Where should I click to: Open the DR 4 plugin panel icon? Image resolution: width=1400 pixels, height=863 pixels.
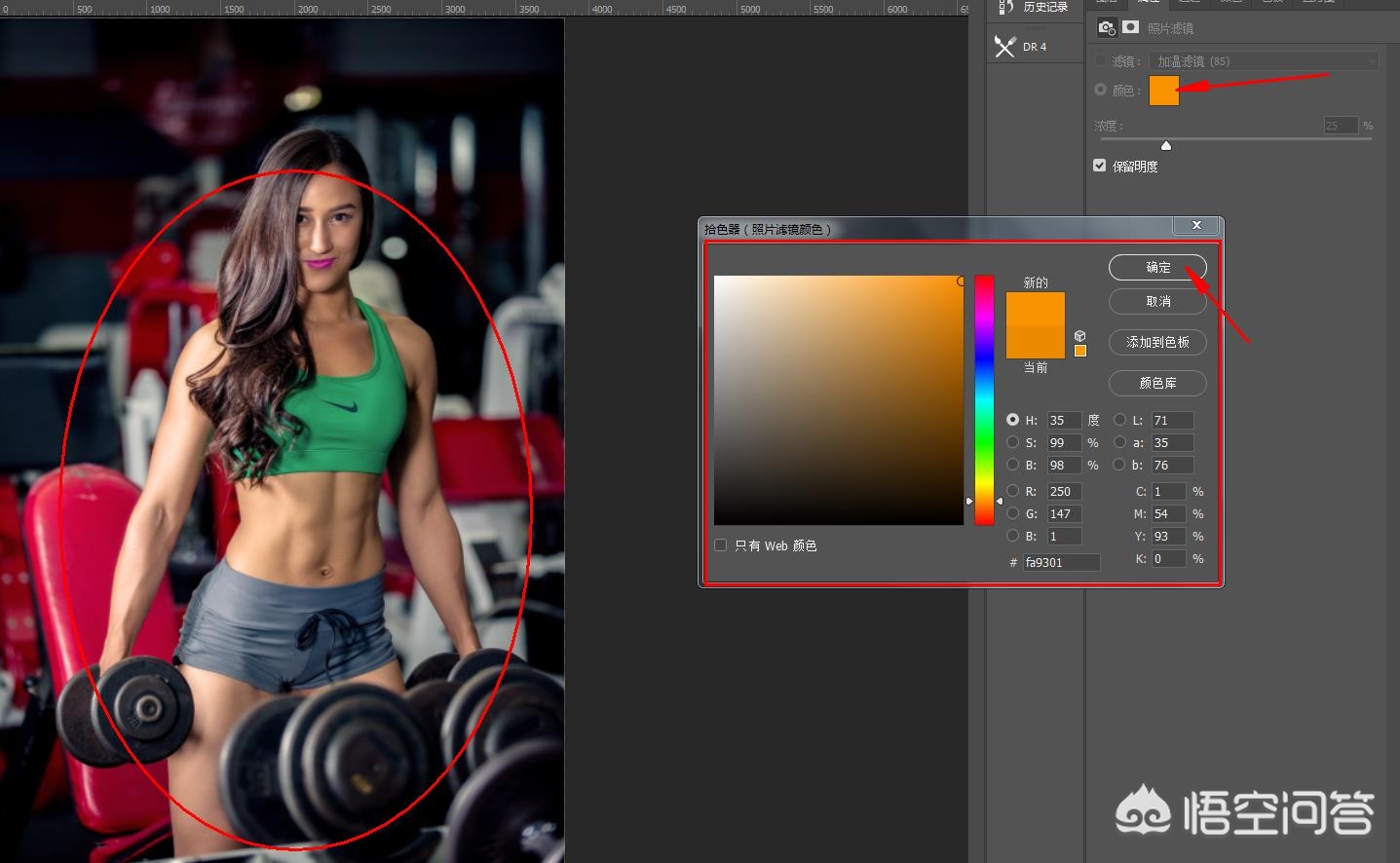coord(1004,46)
